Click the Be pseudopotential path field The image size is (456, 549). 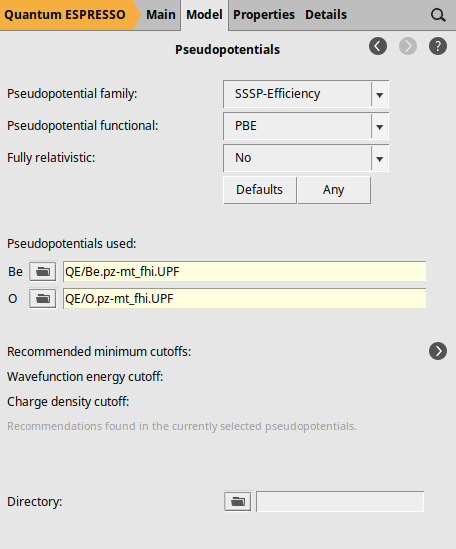point(244,271)
